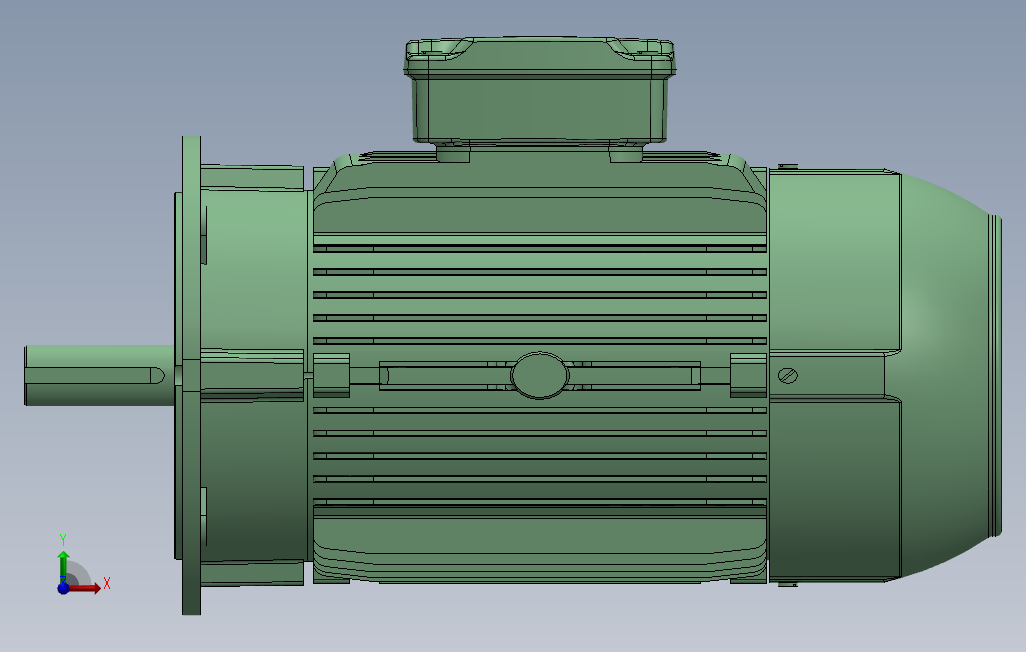The height and width of the screenshot is (652, 1026).
Task: Select the keyway slot on the shaft
Action: click(96, 376)
